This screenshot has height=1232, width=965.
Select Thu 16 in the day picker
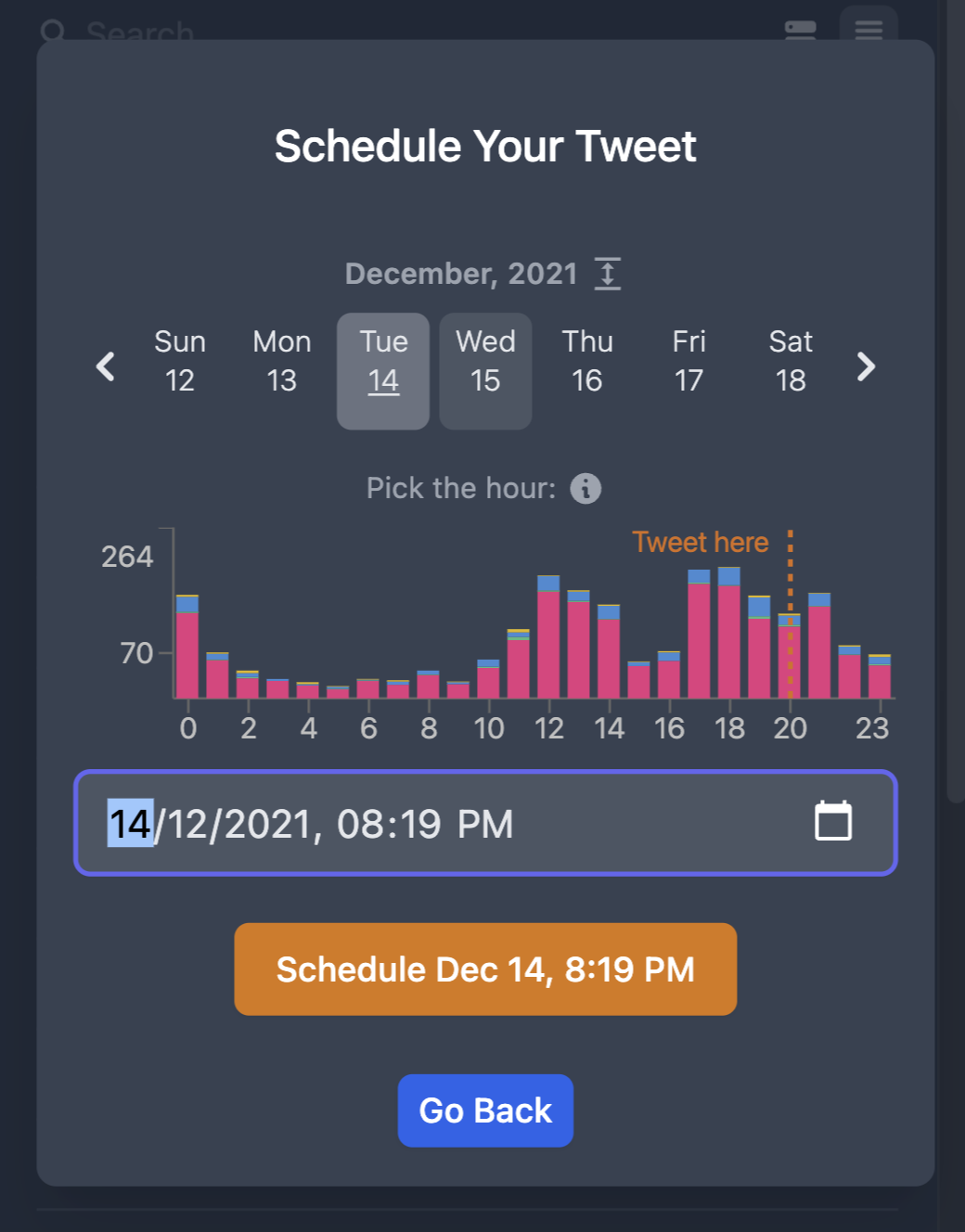tap(587, 362)
